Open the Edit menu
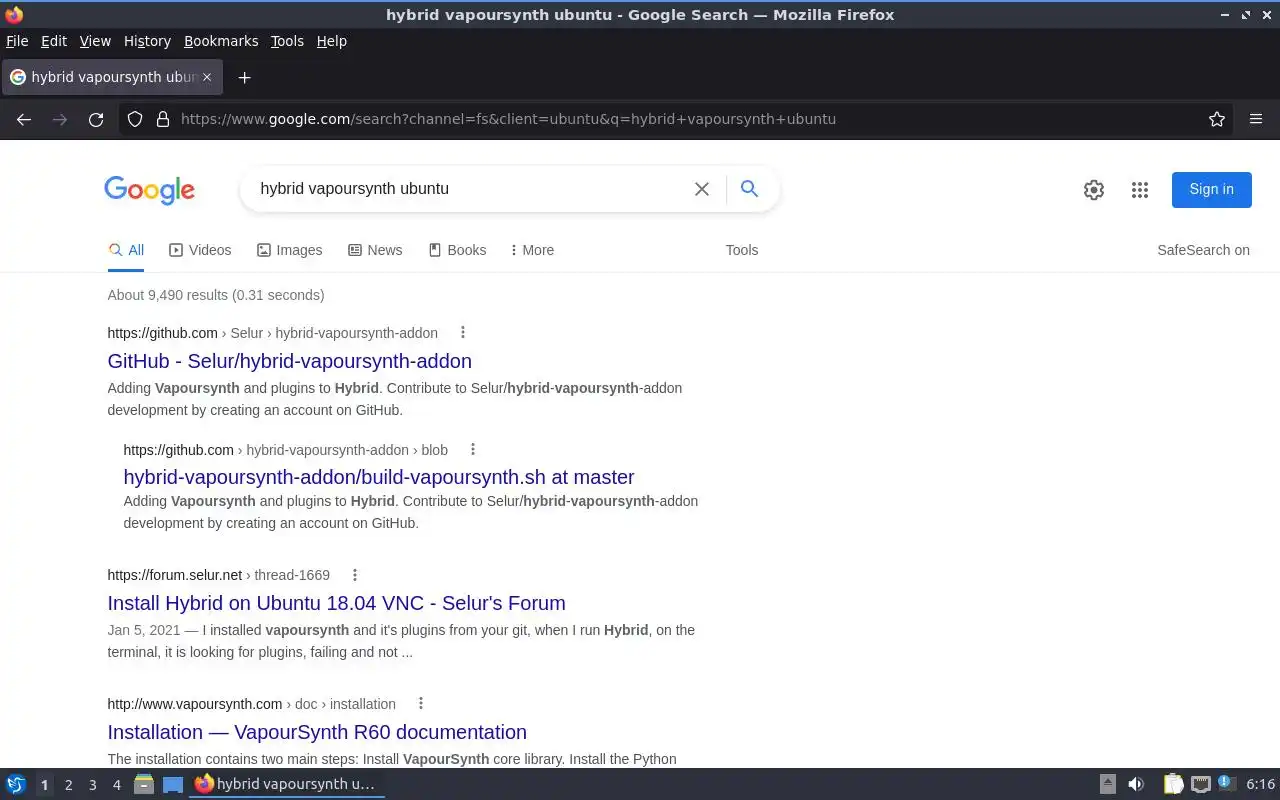The width and height of the screenshot is (1280, 800). tap(54, 41)
